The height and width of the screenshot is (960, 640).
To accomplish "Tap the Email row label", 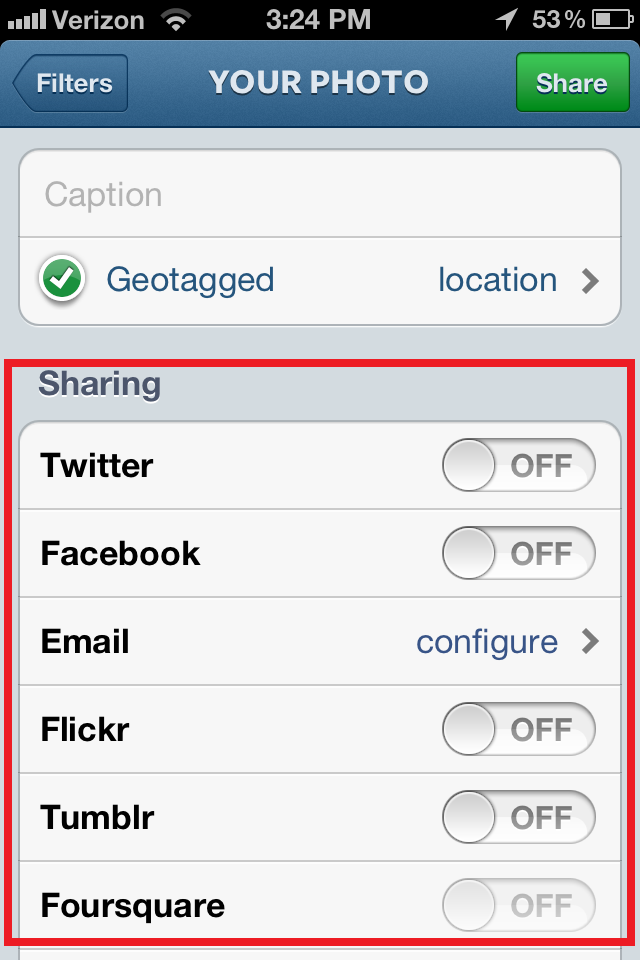I will (x=85, y=642).
